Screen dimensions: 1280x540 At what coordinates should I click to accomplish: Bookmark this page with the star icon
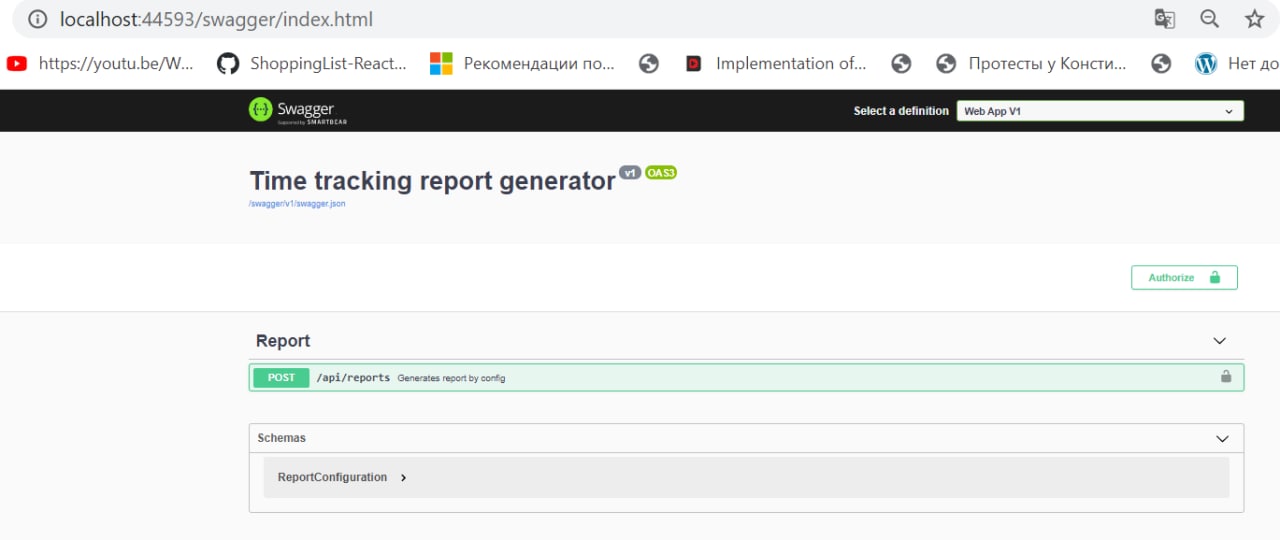point(1254,19)
